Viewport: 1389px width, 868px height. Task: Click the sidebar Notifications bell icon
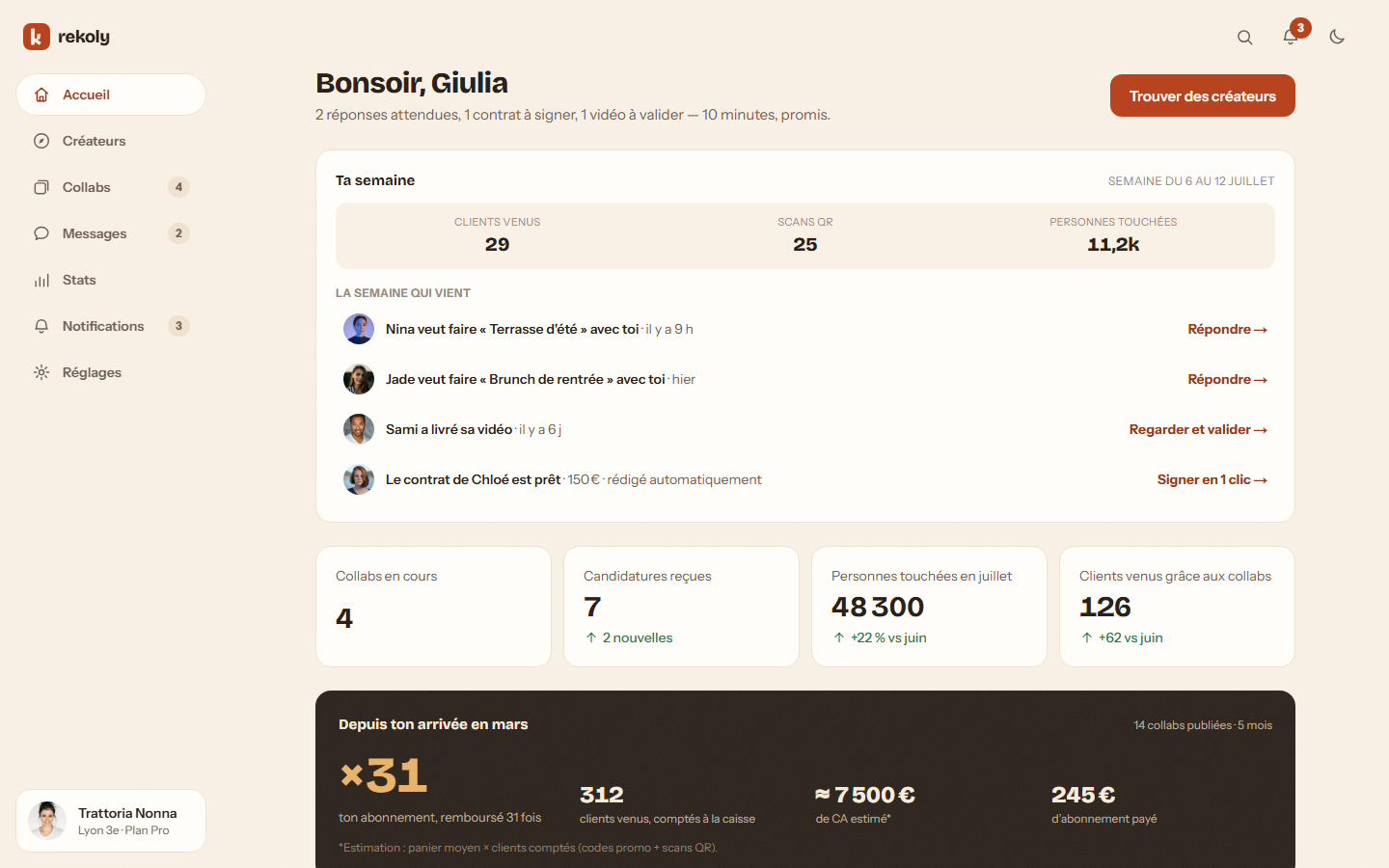coord(41,326)
